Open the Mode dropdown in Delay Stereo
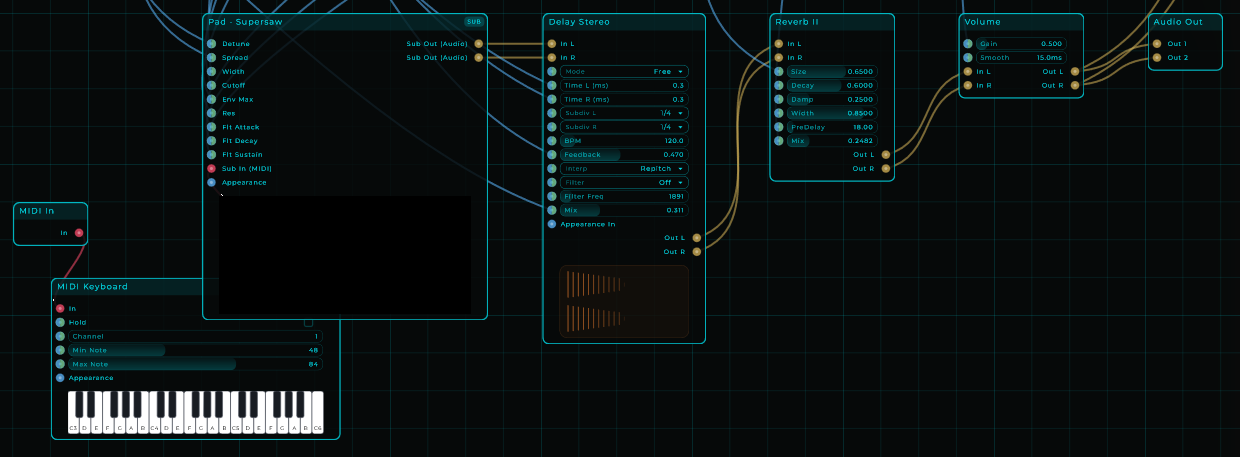Image resolution: width=1240 pixels, height=457 pixels. point(624,72)
